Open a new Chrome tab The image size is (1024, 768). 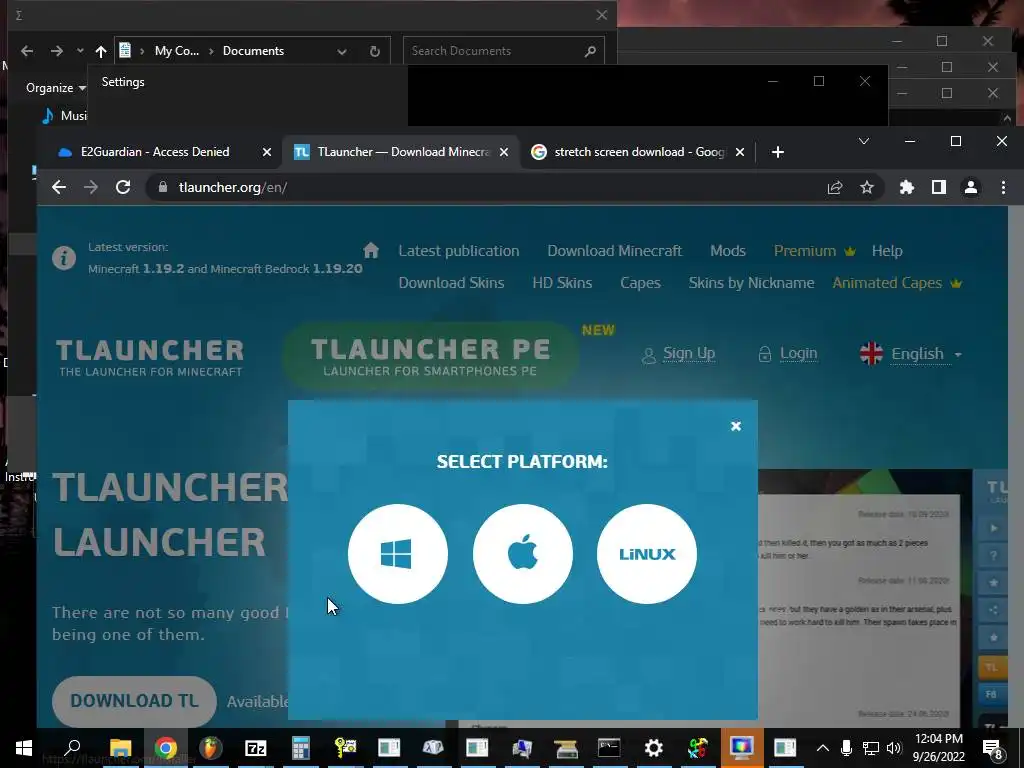(777, 152)
